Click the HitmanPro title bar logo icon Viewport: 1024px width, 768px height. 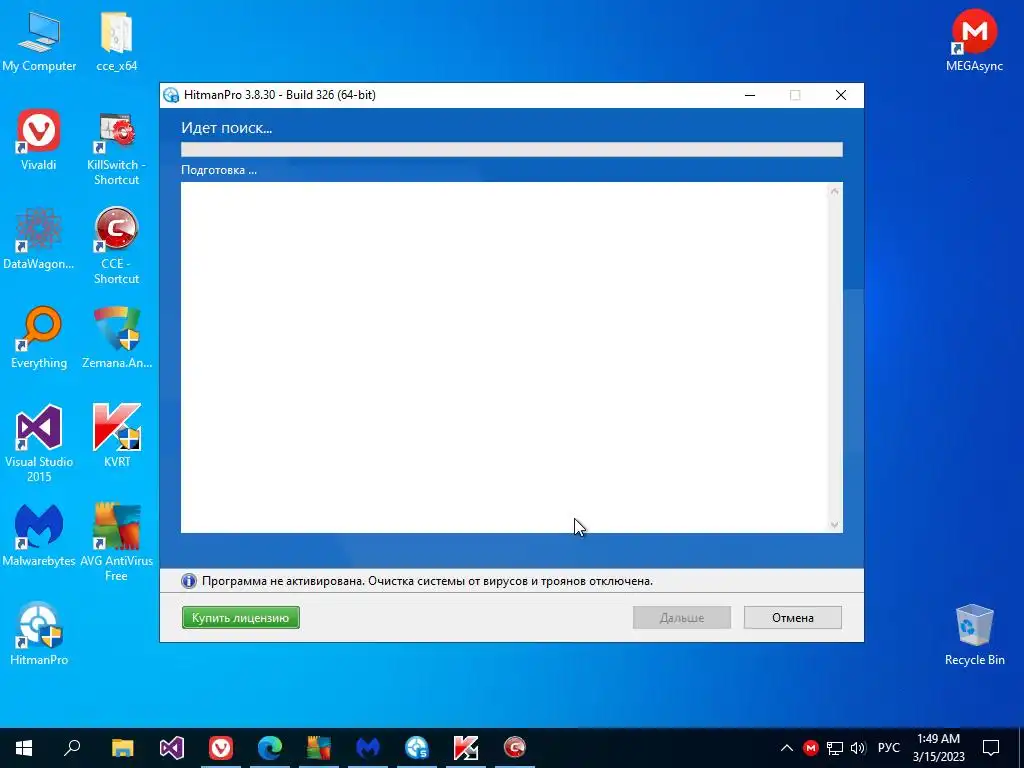tap(171, 95)
